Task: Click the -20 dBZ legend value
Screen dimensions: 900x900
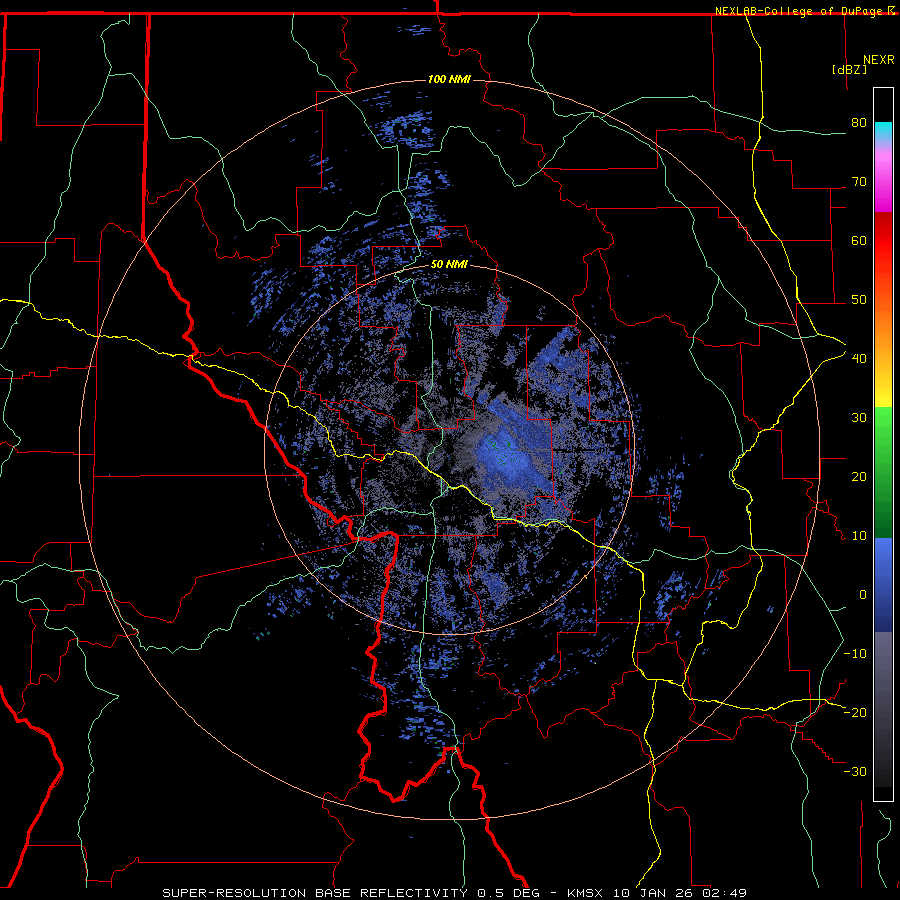Action: pyautogui.click(x=855, y=712)
